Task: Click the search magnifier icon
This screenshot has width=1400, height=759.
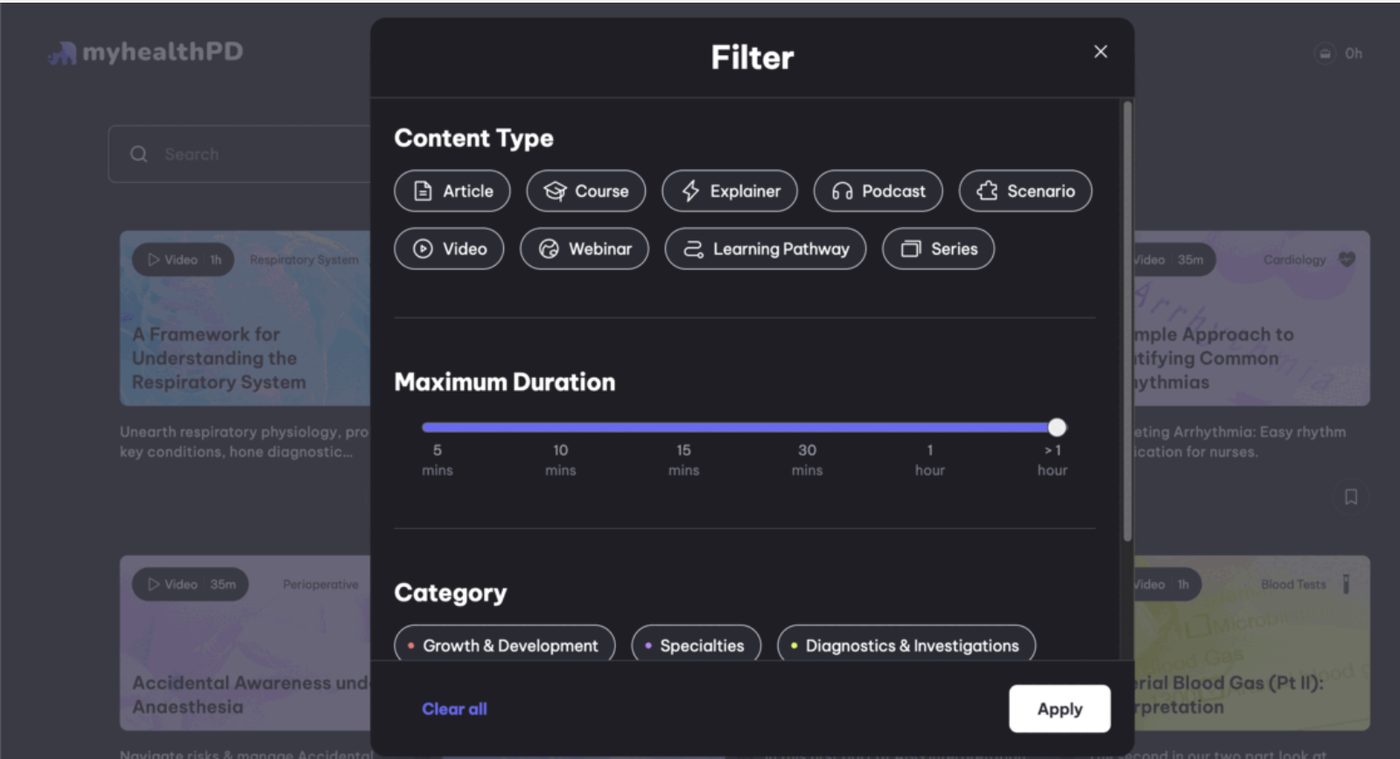Action: tap(139, 154)
